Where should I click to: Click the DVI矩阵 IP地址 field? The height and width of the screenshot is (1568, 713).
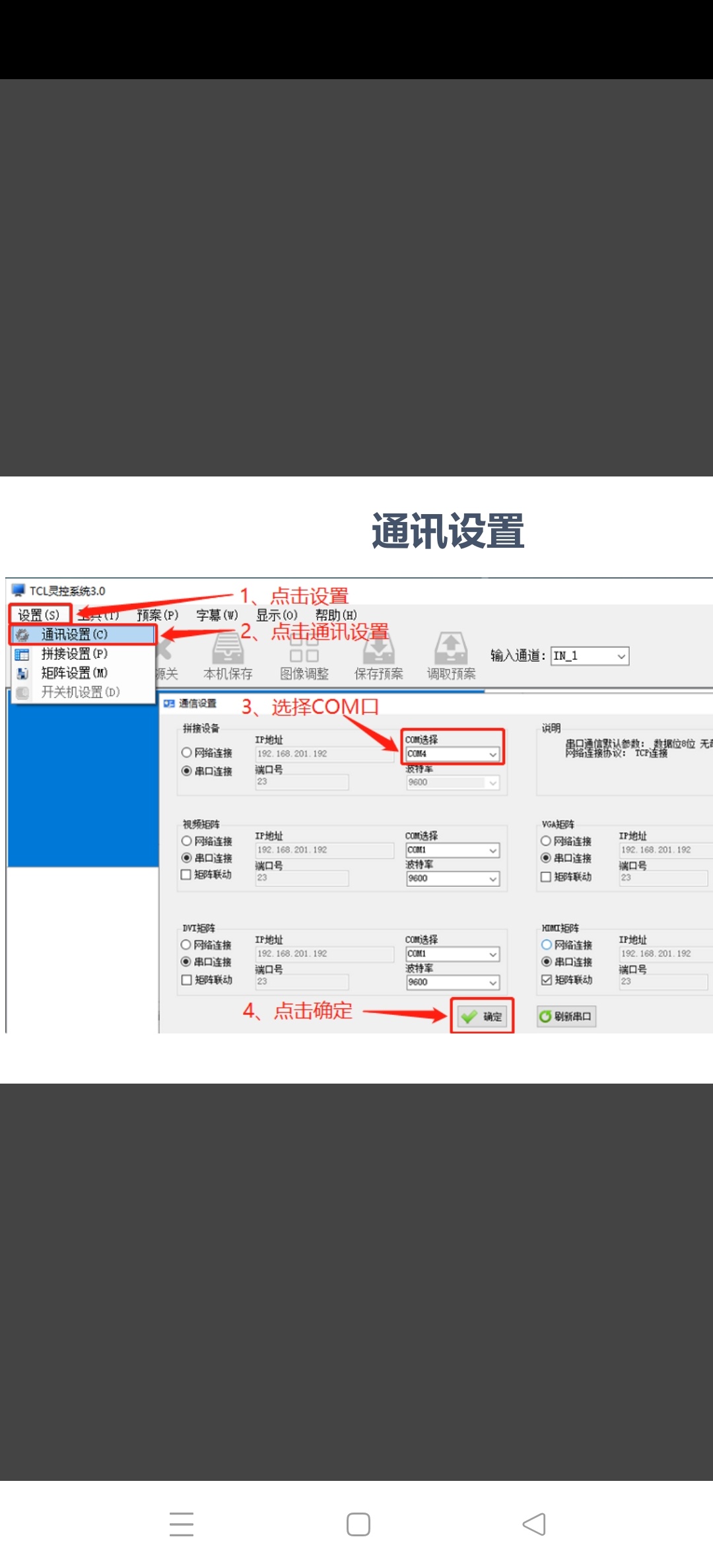pos(325,954)
